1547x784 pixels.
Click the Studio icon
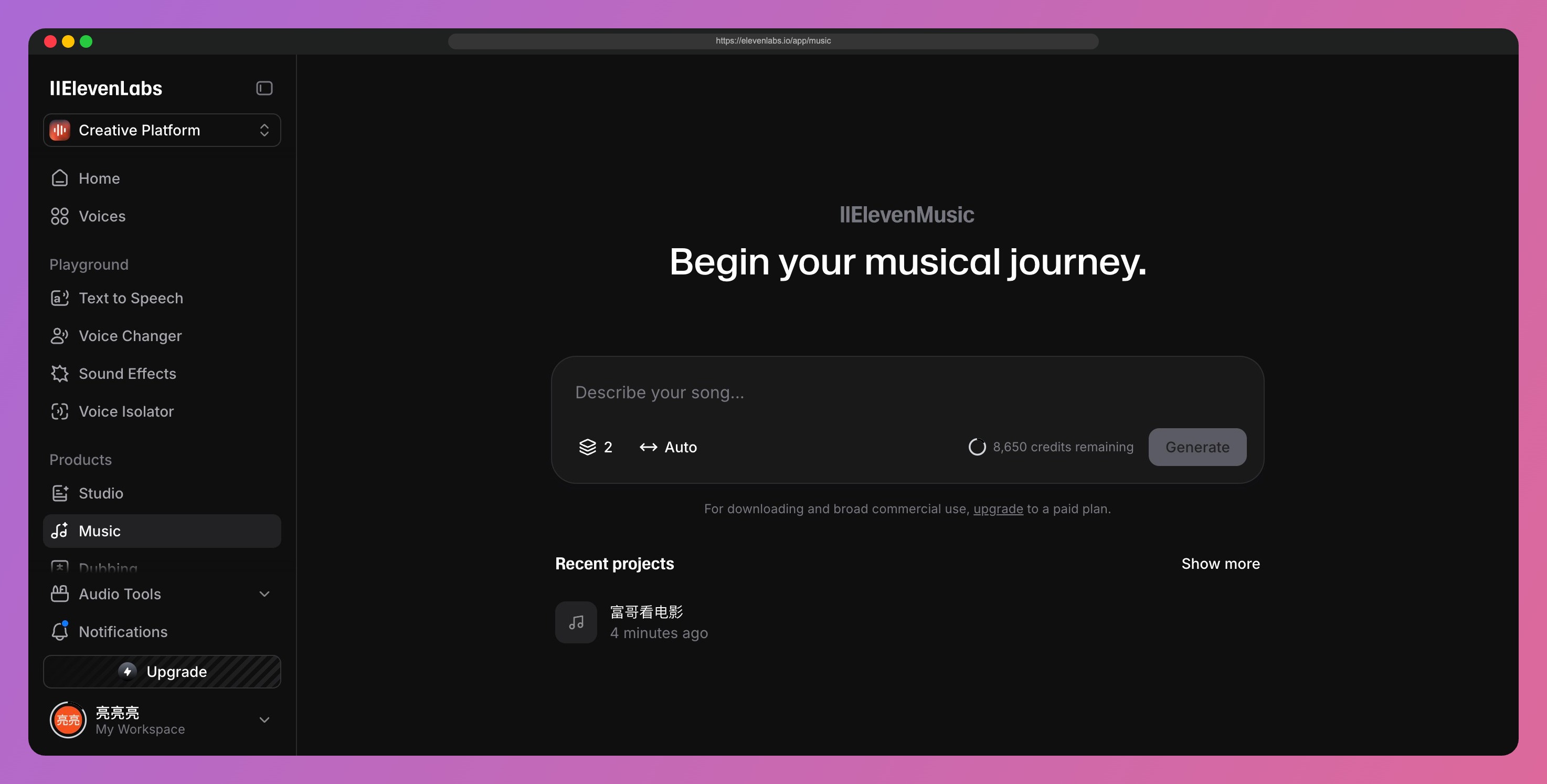point(59,493)
